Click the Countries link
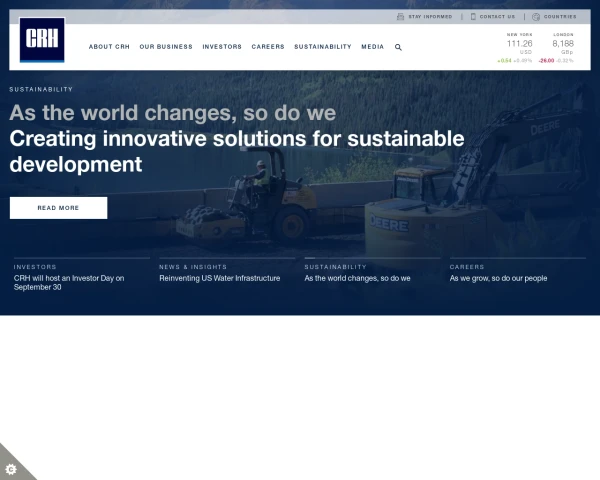This screenshot has width=600, height=480. click(x=560, y=17)
